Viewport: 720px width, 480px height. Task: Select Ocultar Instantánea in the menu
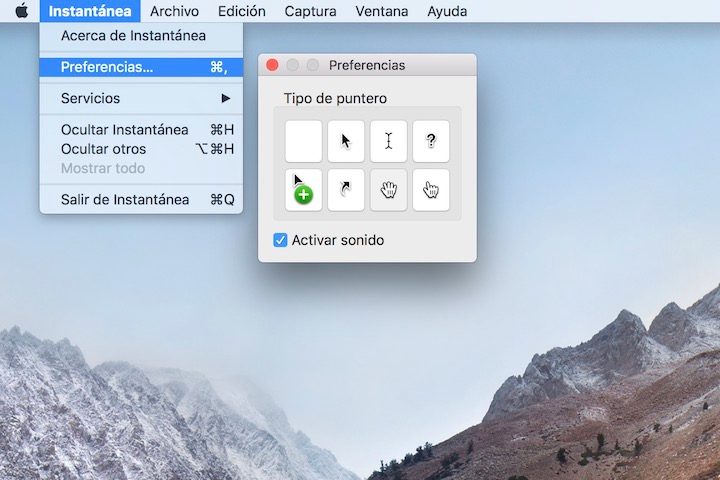click(124, 130)
